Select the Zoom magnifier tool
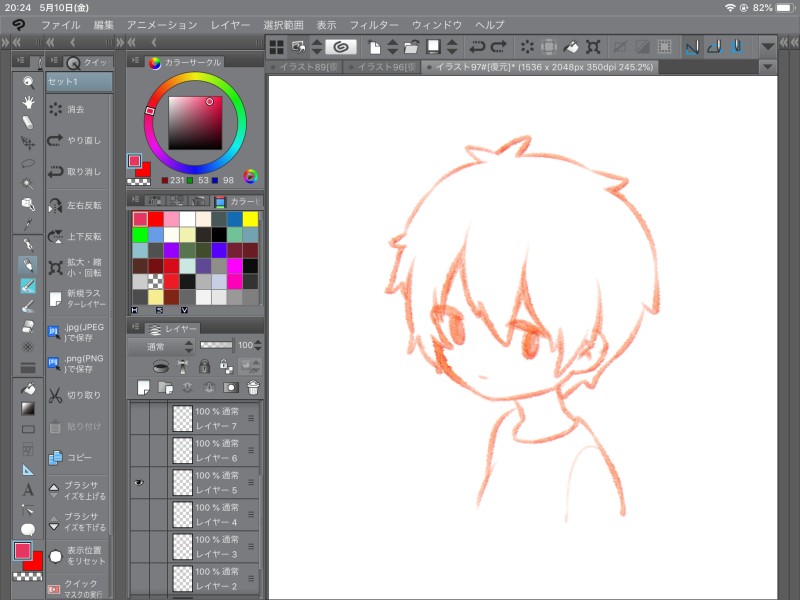 (x=28, y=82)
